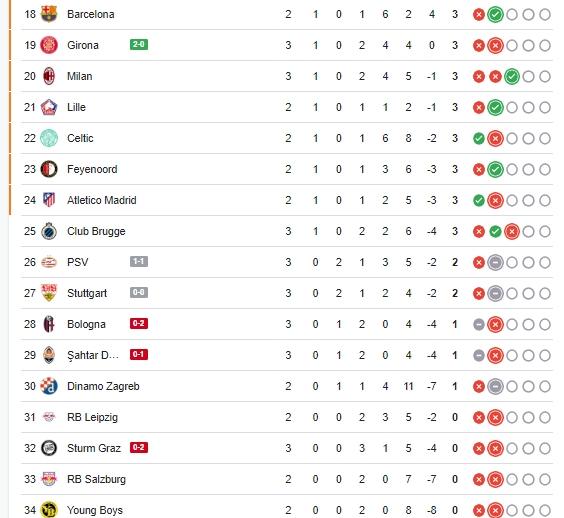
Task: Click the Club Brugge crest icon
Action: tap(49, 231)
